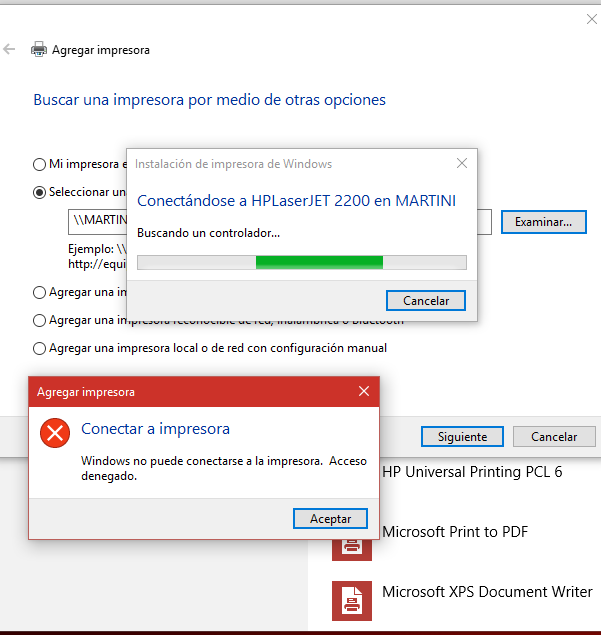Click the red error X icon
The height and width of the screenshot is (635, 601).
55,433
